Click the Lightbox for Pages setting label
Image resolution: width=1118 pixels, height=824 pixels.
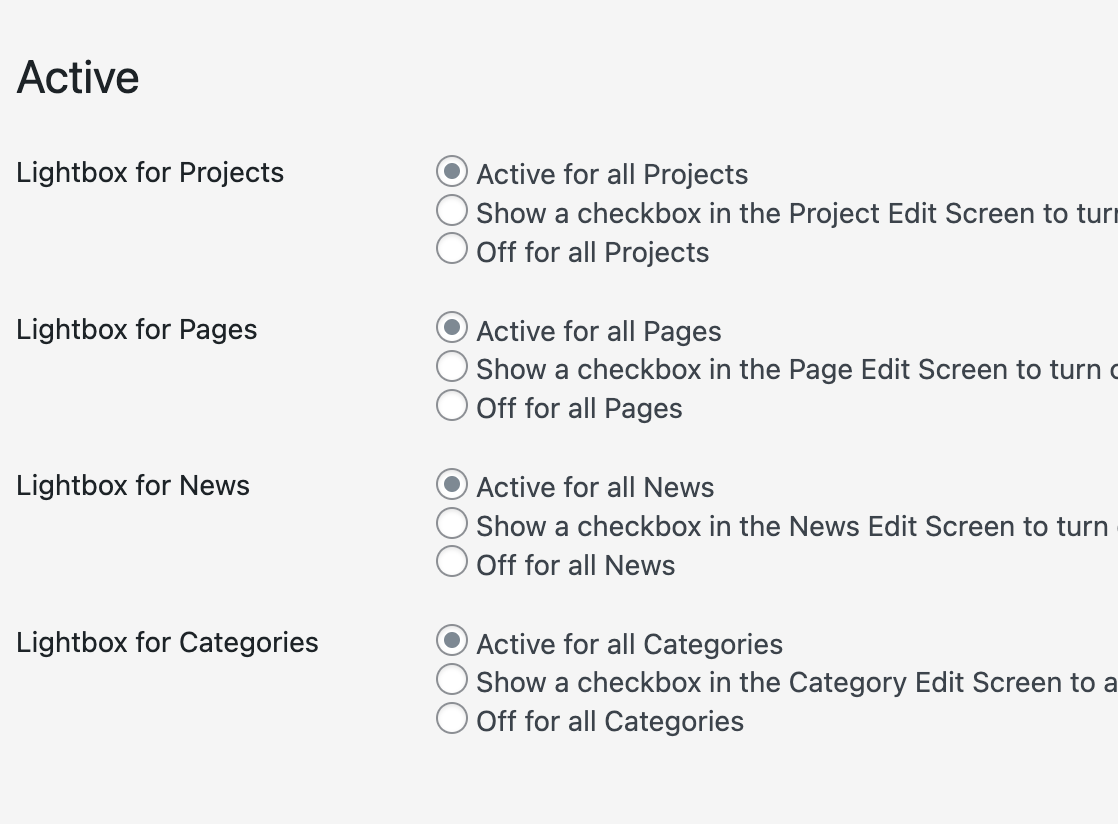136,329
